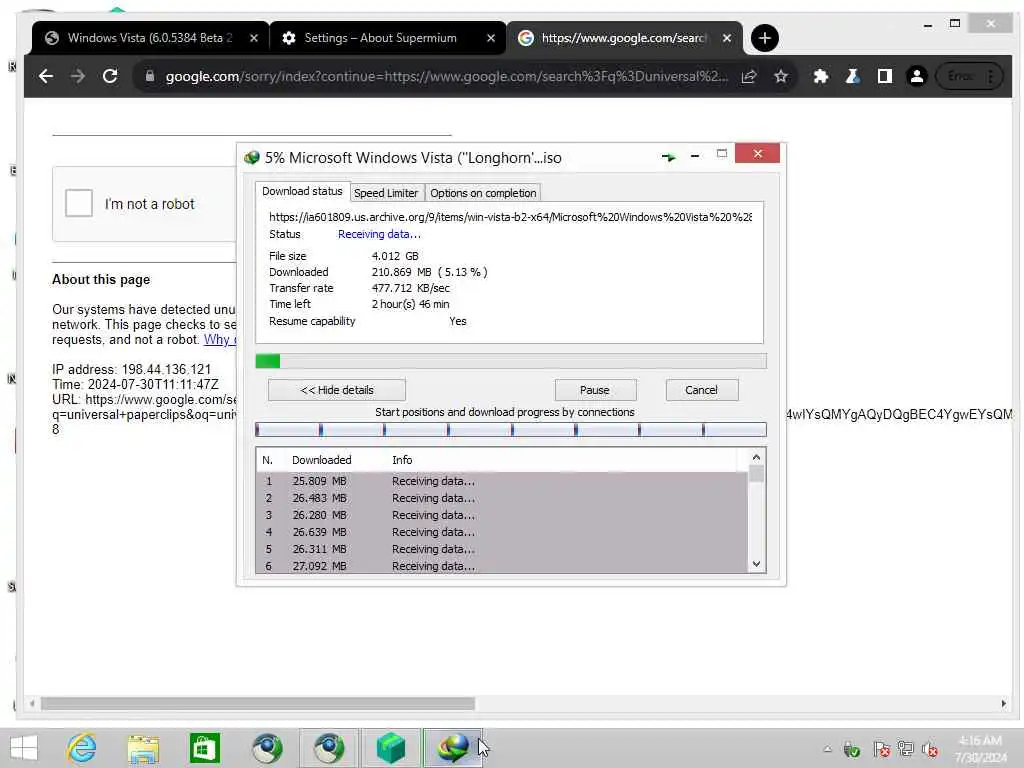Select connection row 6 with 27.092 MB
This screenshot has height=768, width=1024.
(502, 566)
